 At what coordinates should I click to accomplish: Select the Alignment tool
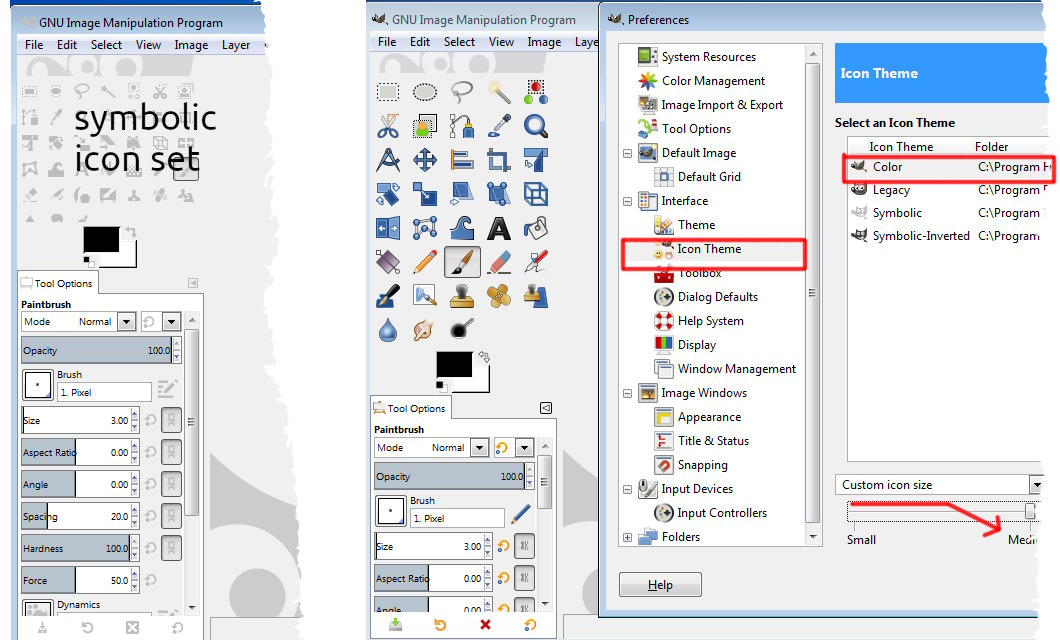462,160
